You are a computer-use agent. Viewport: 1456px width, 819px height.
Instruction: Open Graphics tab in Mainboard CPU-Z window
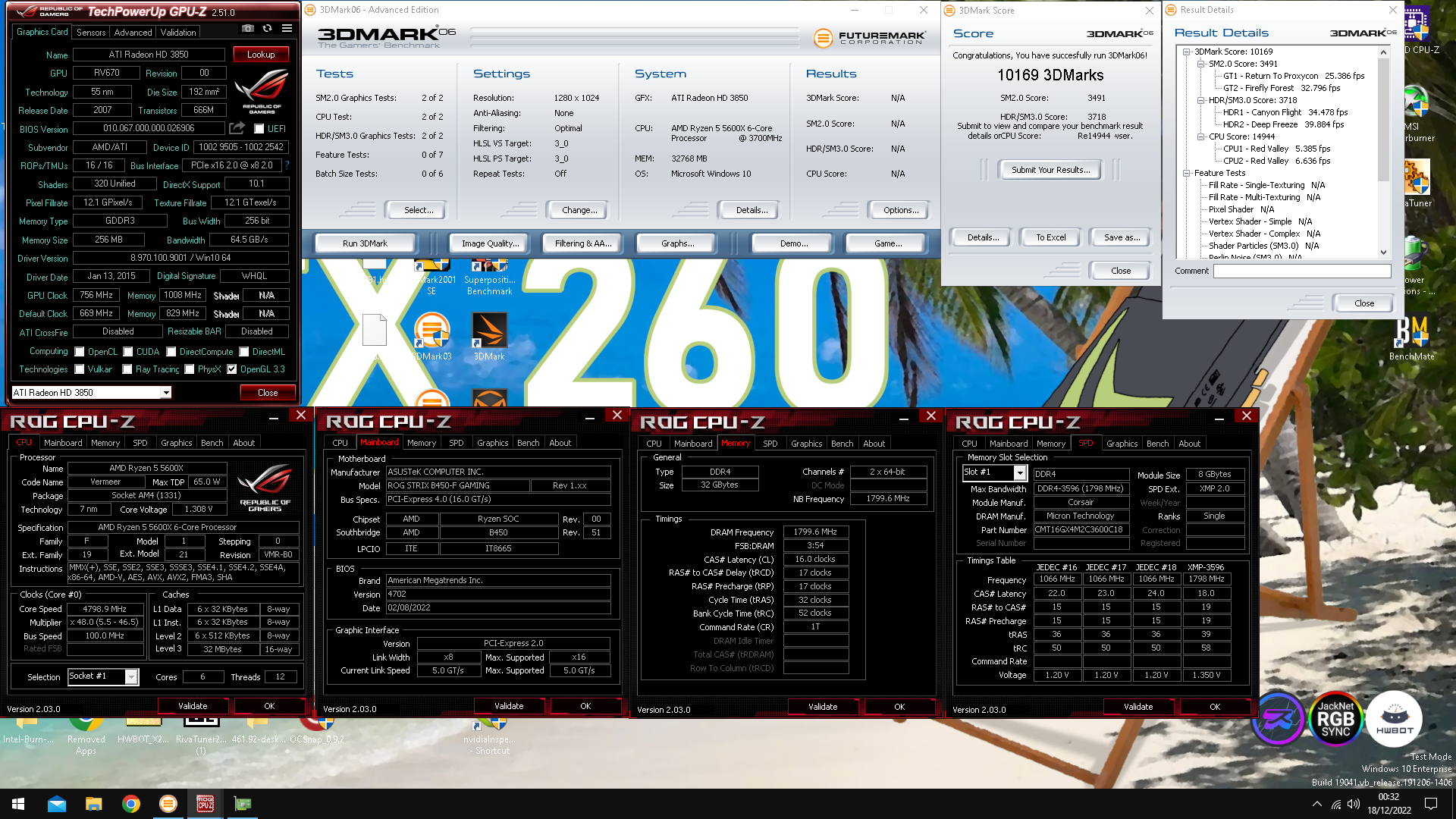click(492, 443)
